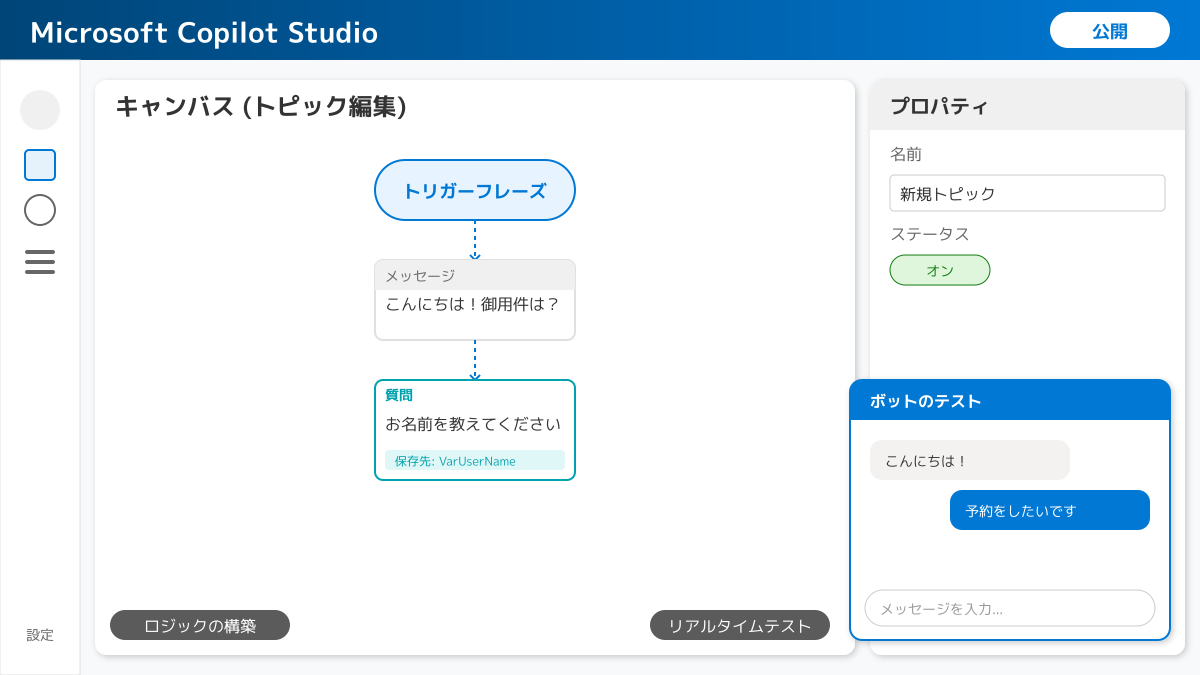Viewport: 1200px width, 675px height.
Task: Toggle the オン status pill
Action: [x=940, y=270]
